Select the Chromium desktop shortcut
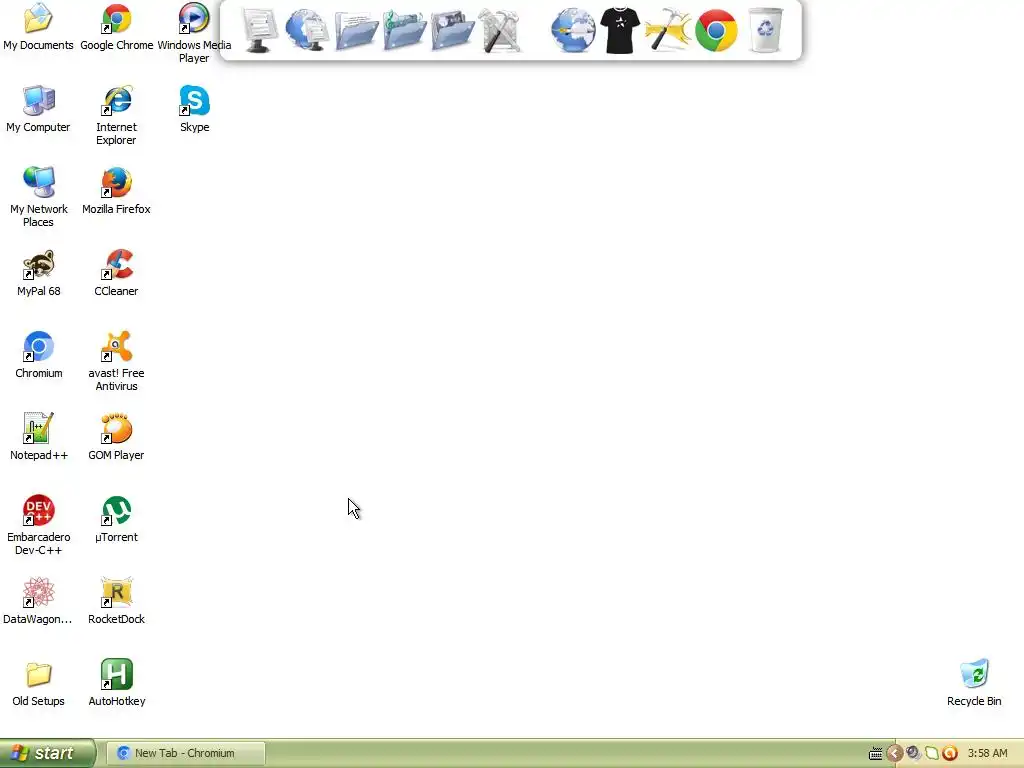The width and height of the screenshot is (1024, 768). [x=39, y=355]
